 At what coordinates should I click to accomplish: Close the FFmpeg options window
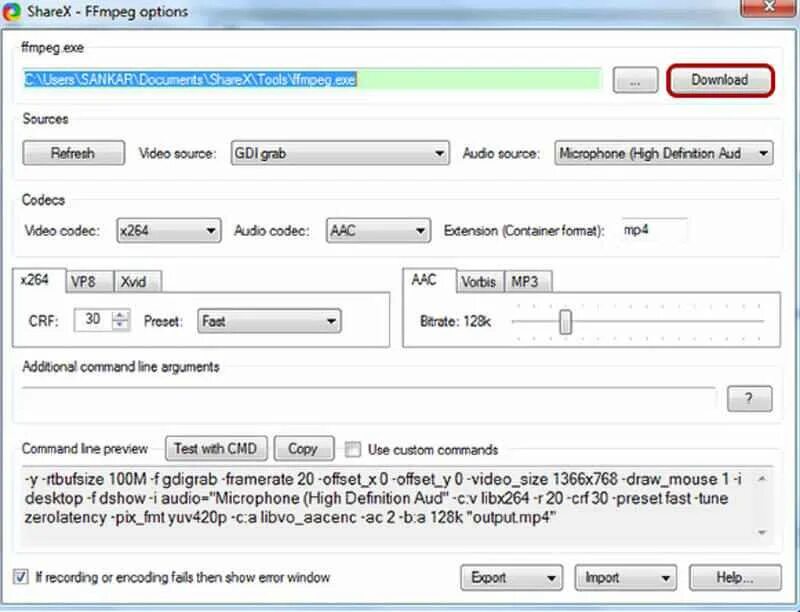[768, 7]
